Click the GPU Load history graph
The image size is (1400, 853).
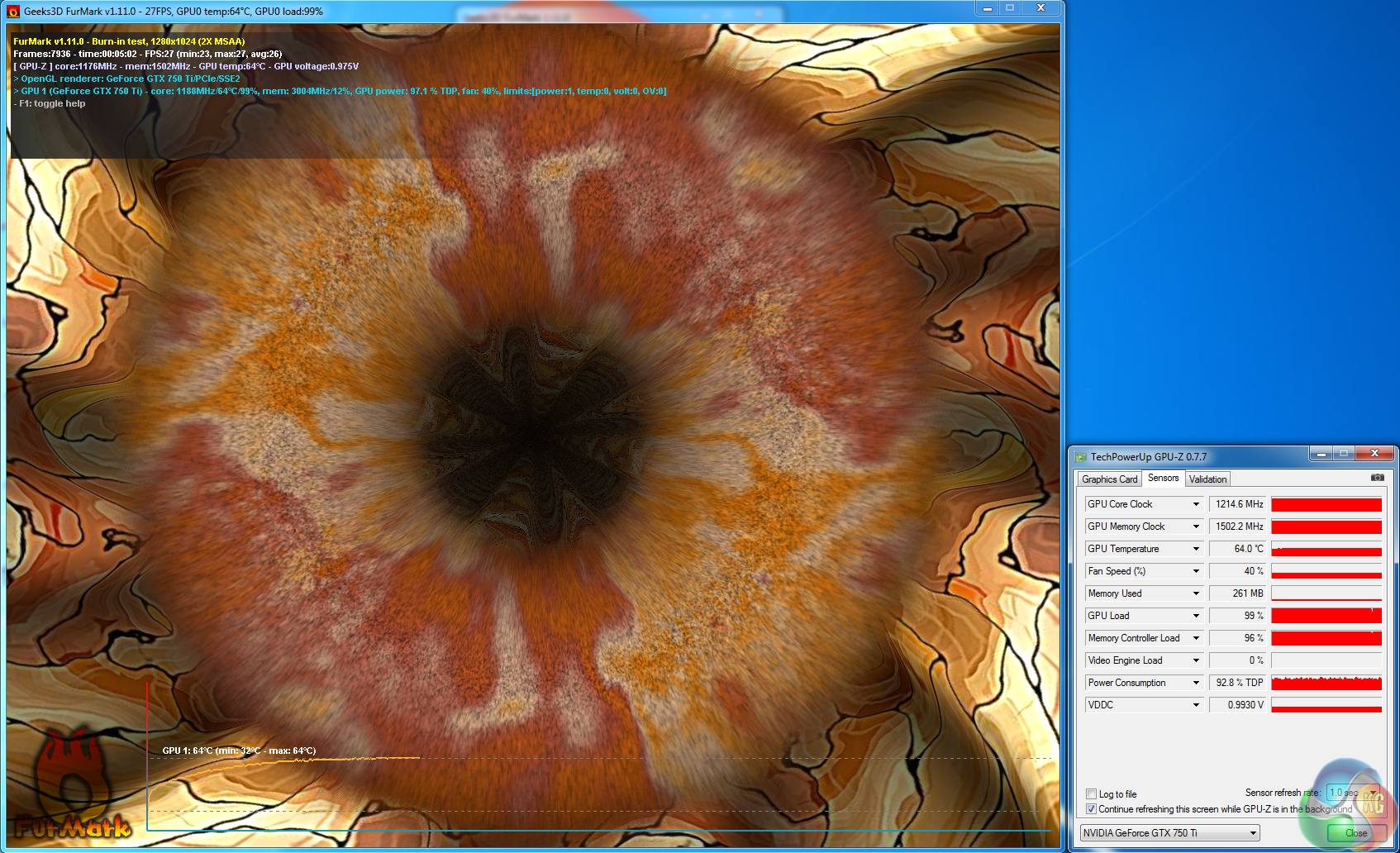click(x=1326, y=616)
